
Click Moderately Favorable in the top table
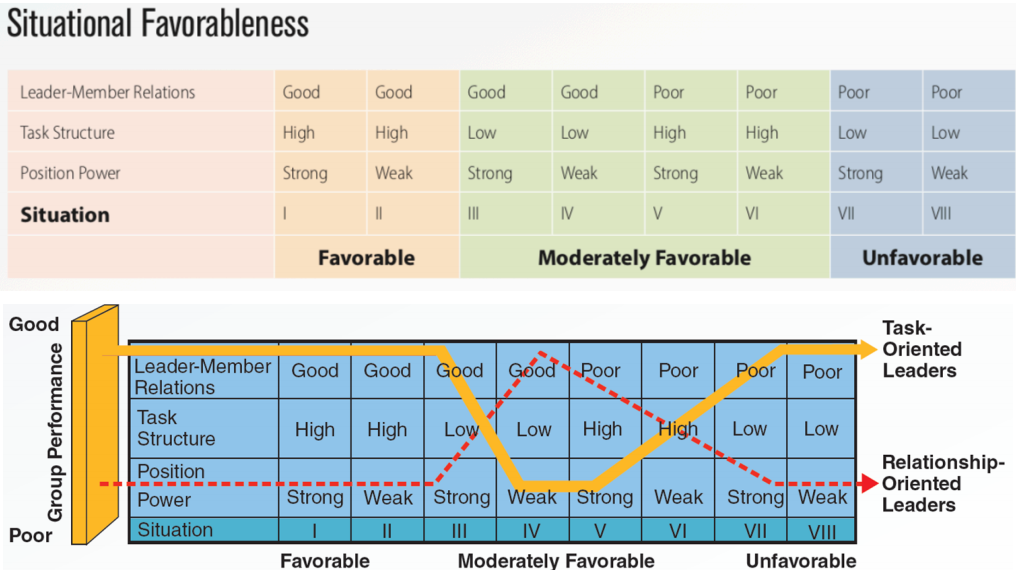tap(645, 258)
